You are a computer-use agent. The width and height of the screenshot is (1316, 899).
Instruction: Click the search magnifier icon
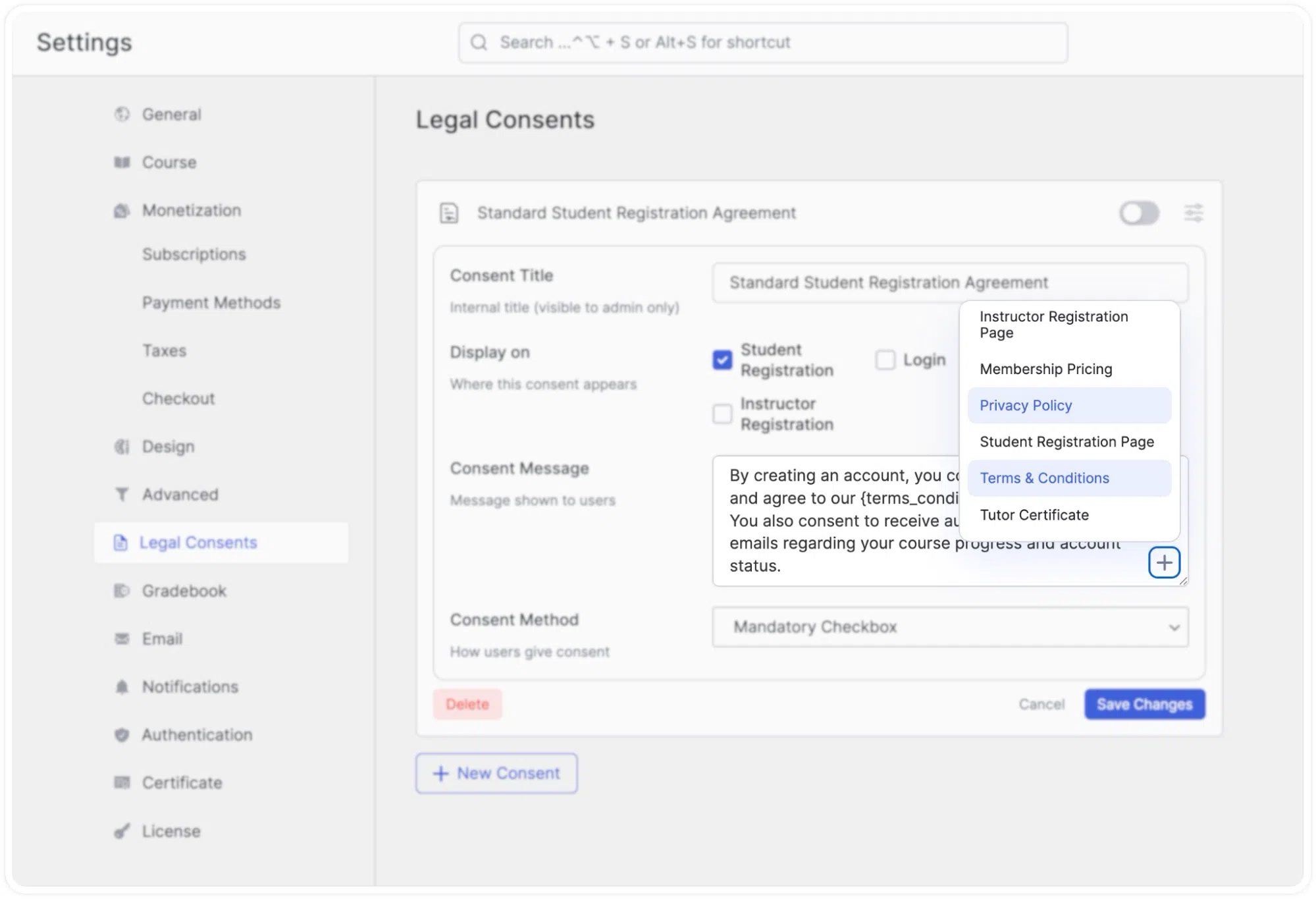pos(479,43)
